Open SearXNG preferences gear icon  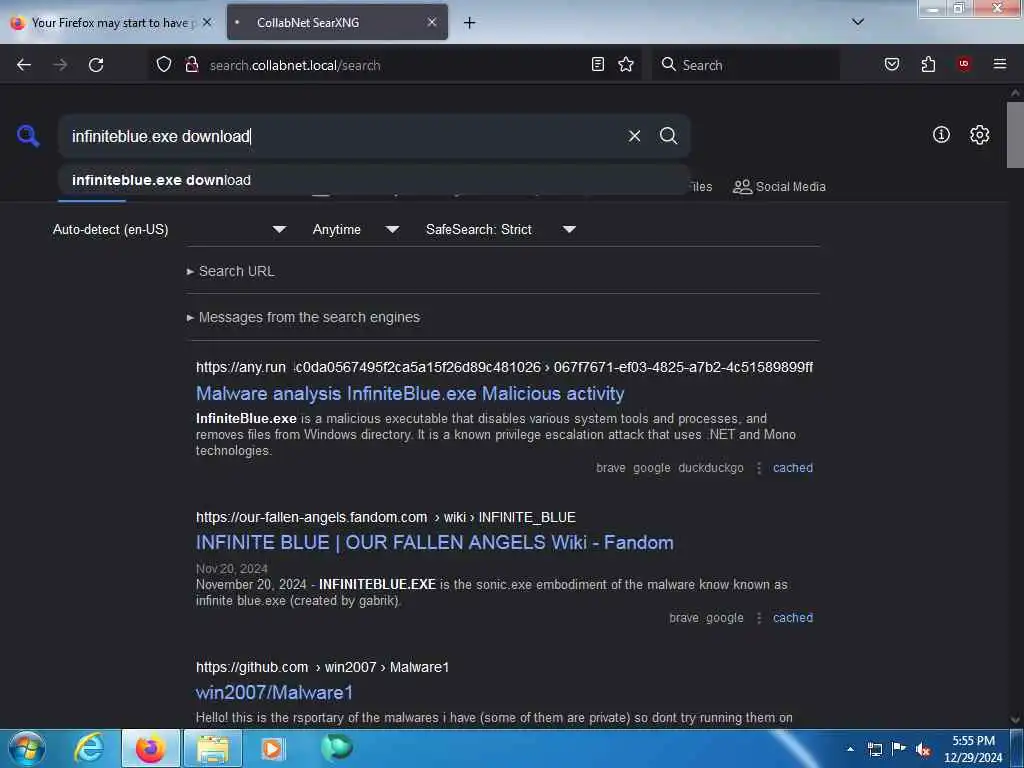(x=980, y=135)
